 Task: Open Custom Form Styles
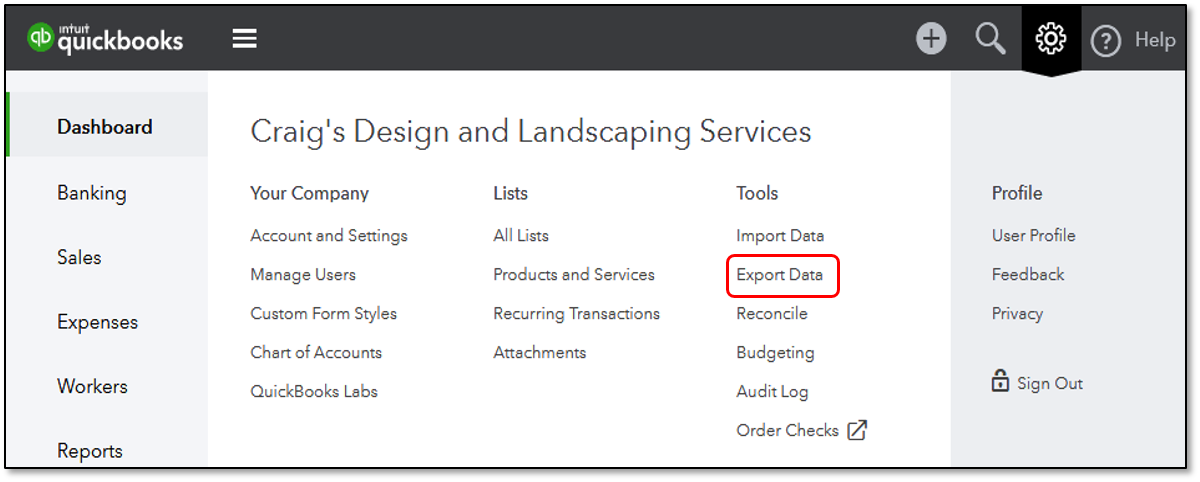324,313
